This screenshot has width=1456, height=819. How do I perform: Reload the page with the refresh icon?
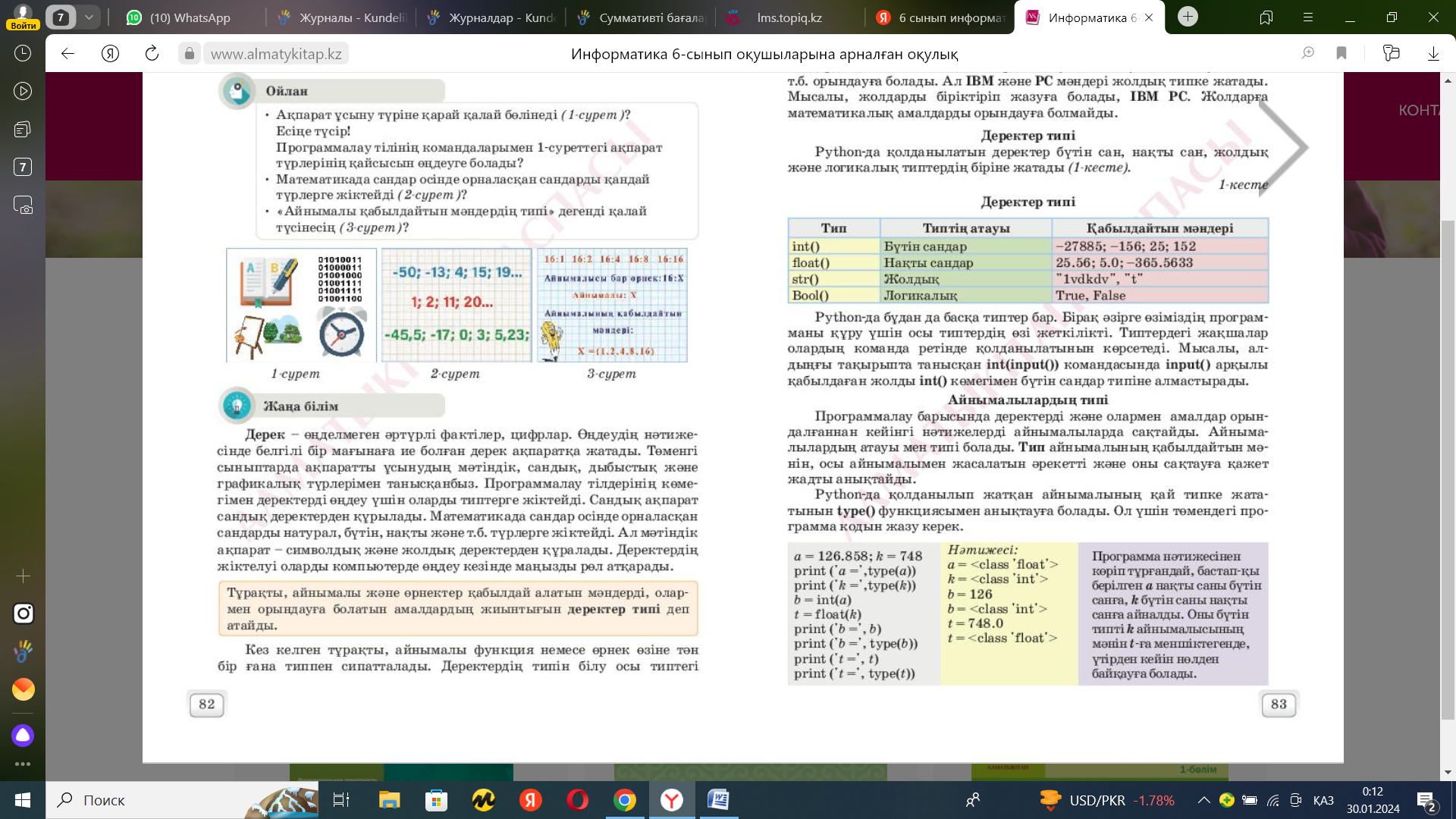click(x=152, y=54)
